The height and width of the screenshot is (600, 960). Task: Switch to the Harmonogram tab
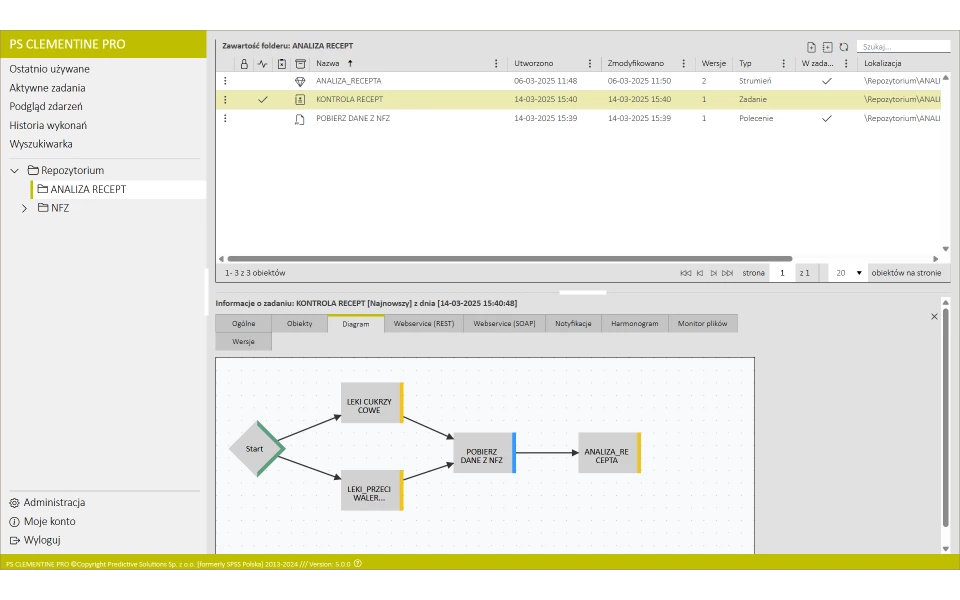636,324
